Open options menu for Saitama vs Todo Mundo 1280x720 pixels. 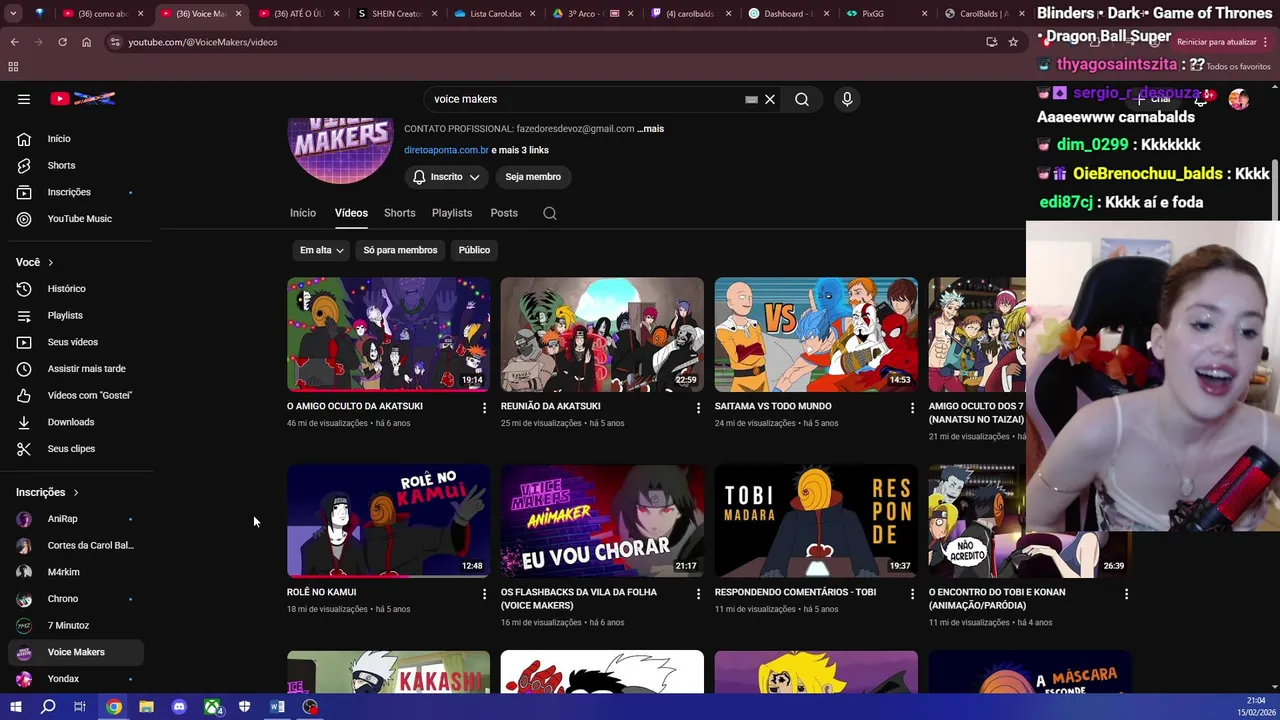coord(911,407)
